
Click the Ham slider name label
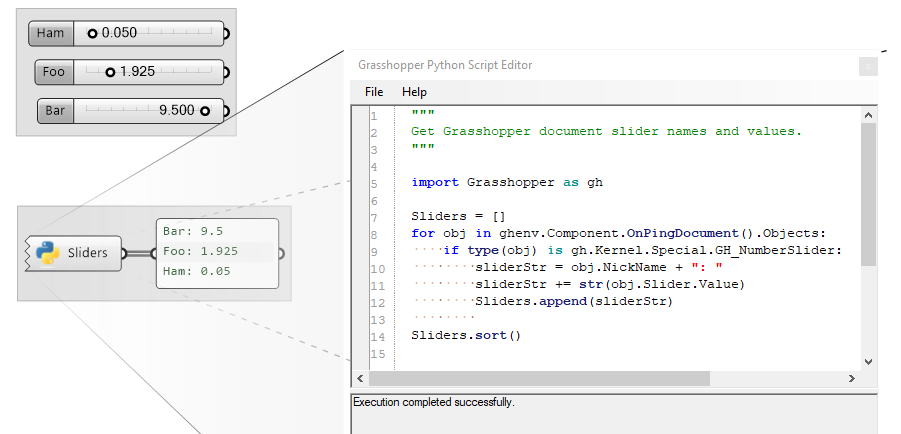coord(51,33)
